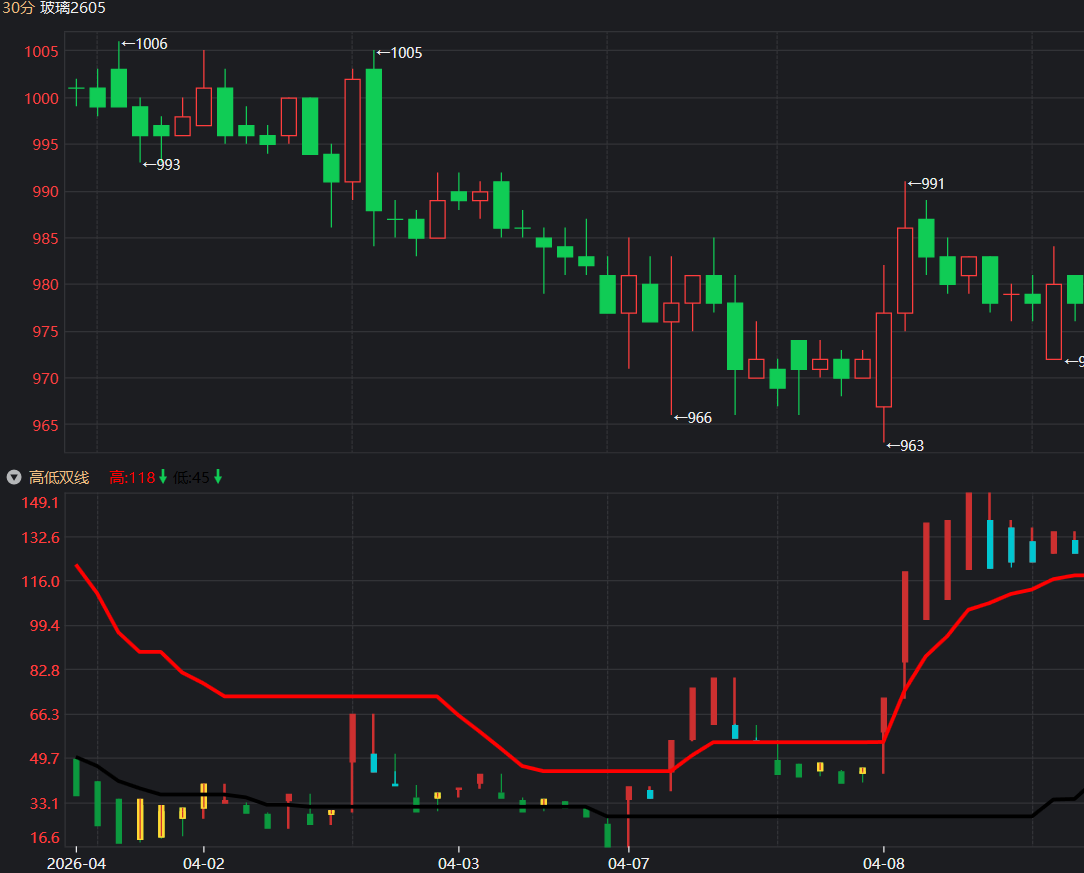Click the 低:45 indicator value
Image resolution: width=1084 pixels, height=873 pixels.
[x=191, y=478]
